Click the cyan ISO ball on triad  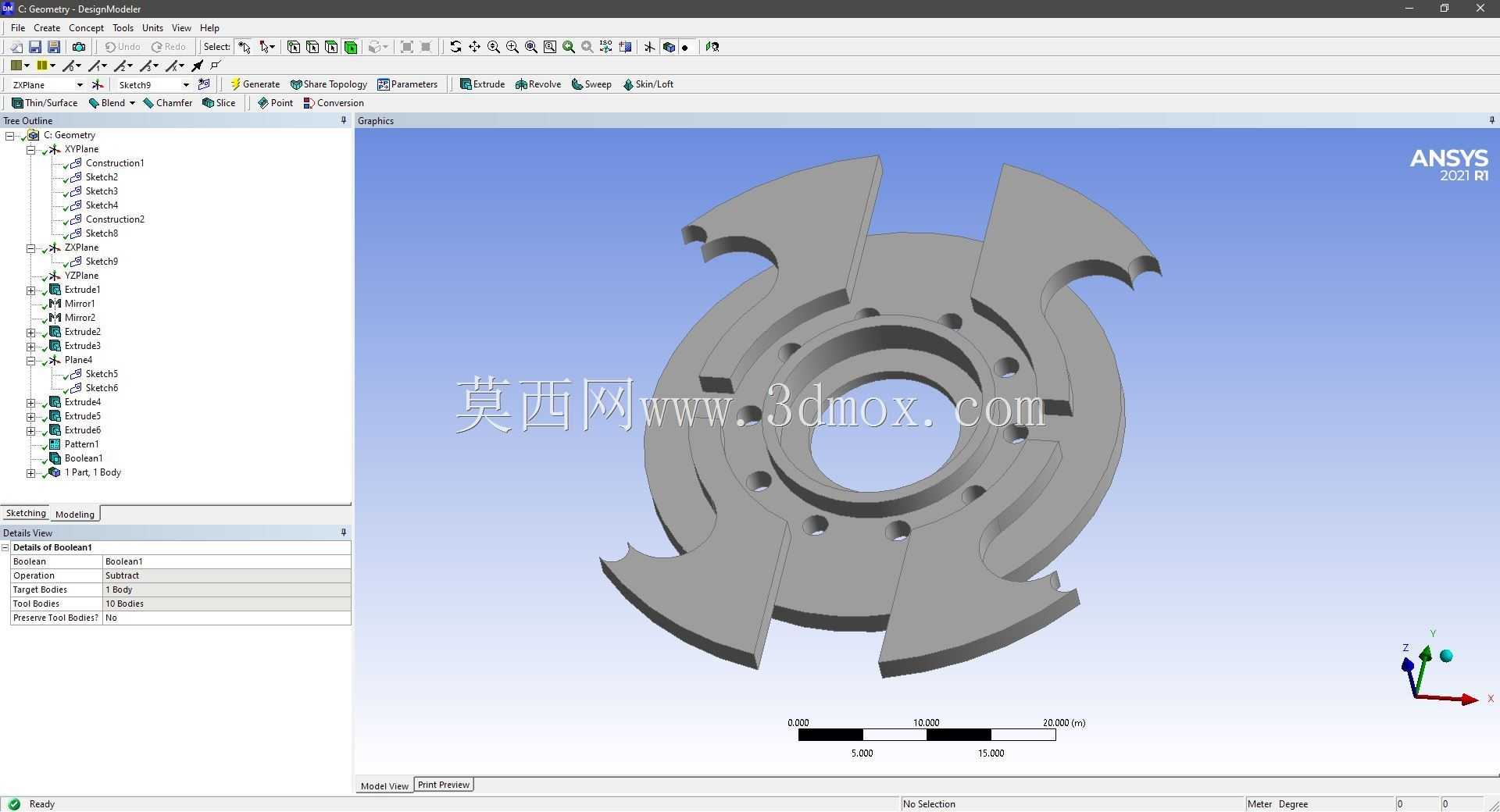coord(1446,656)
